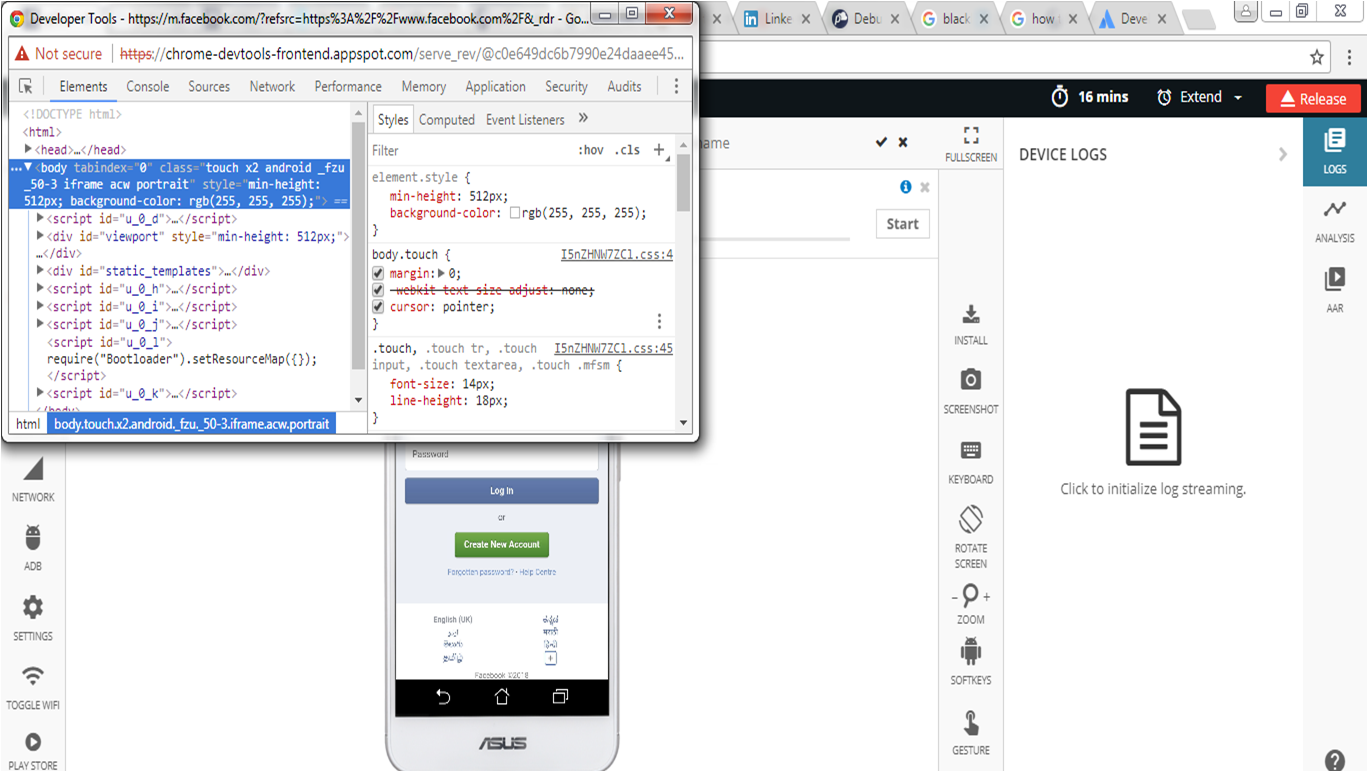Screen dimensions: 1368x772
Task: Tap Log In on the phone screen
Action: point(502,491)
